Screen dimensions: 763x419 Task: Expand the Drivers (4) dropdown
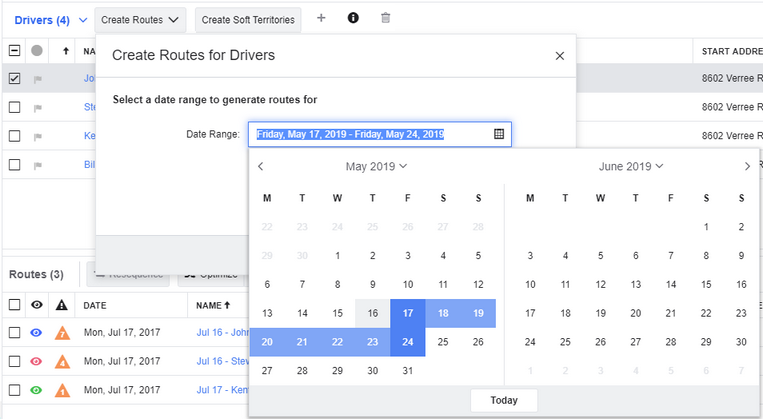(51, 20)
